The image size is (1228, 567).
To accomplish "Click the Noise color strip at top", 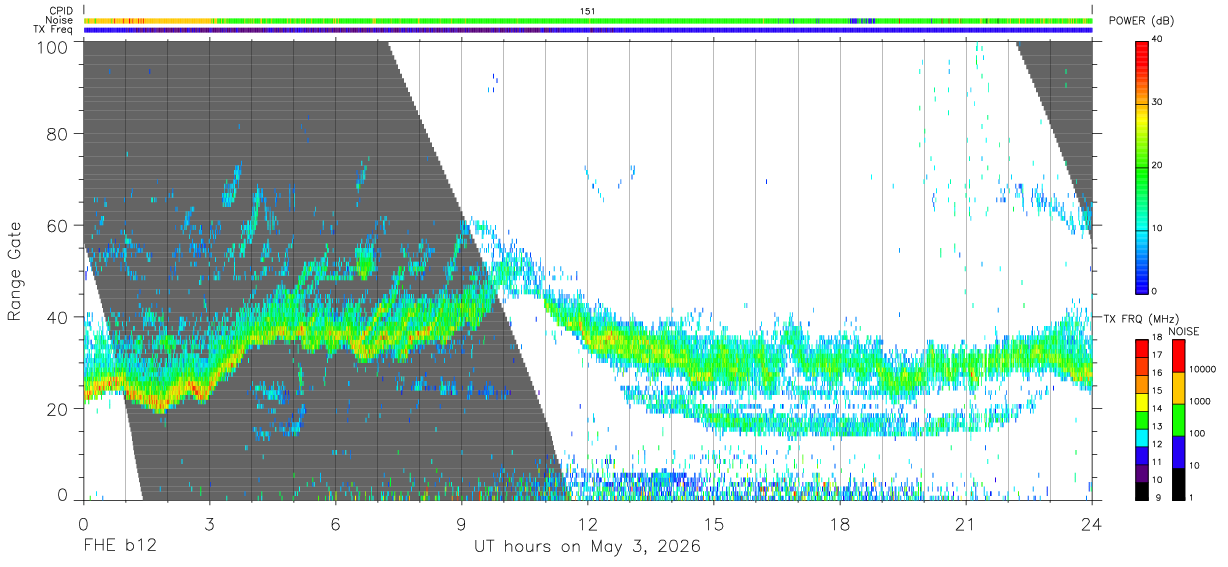I will pos(588,20).
